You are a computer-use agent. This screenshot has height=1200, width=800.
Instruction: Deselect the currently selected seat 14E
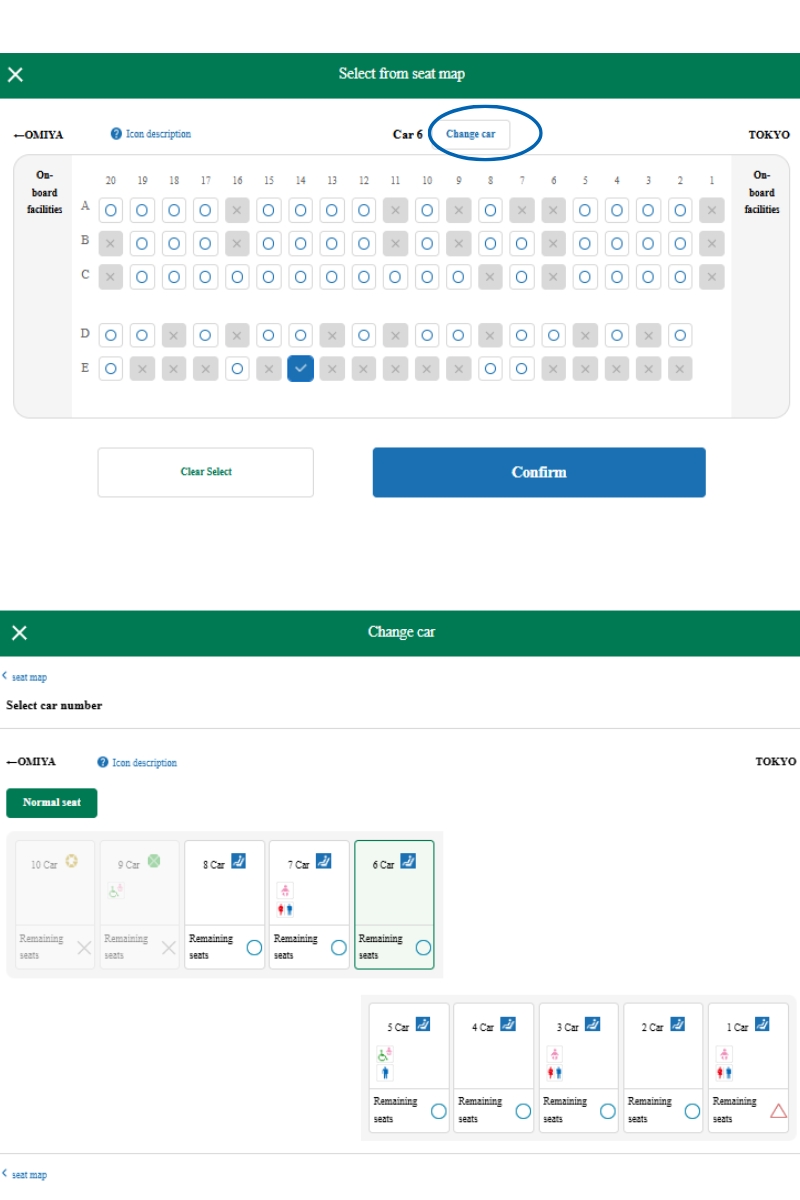tap(300, 366)
